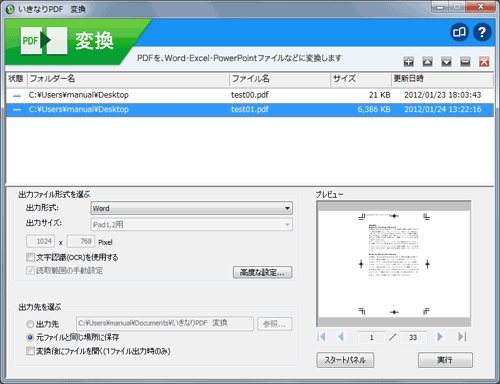This screenshot has height=384, width=500.
Task: Click the current page number field
Action: 371,338
